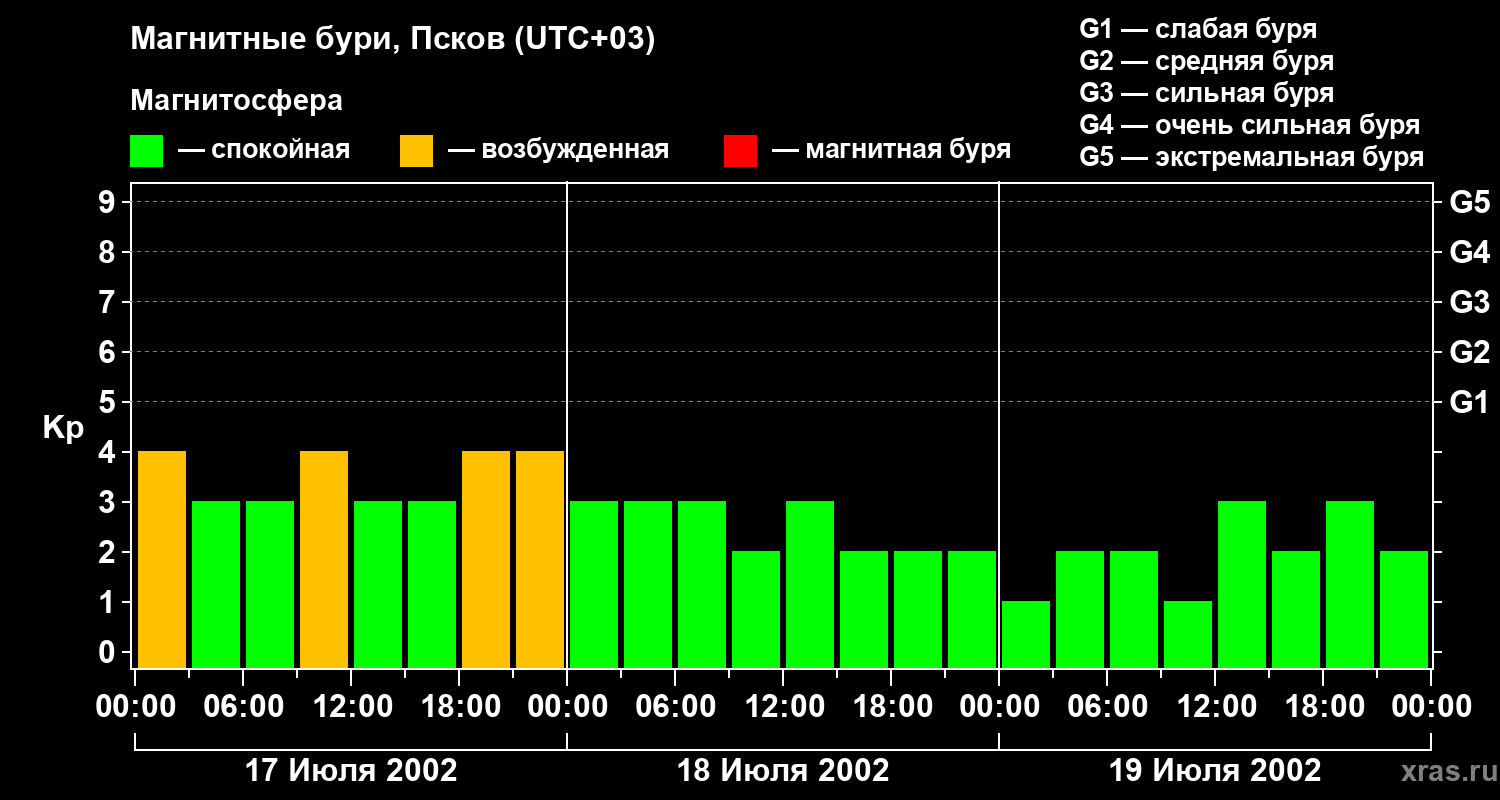Screen dimensions: 1500x800
Task: Click the '12:00' time label for 17 Июля
Action: click(351, 707)
